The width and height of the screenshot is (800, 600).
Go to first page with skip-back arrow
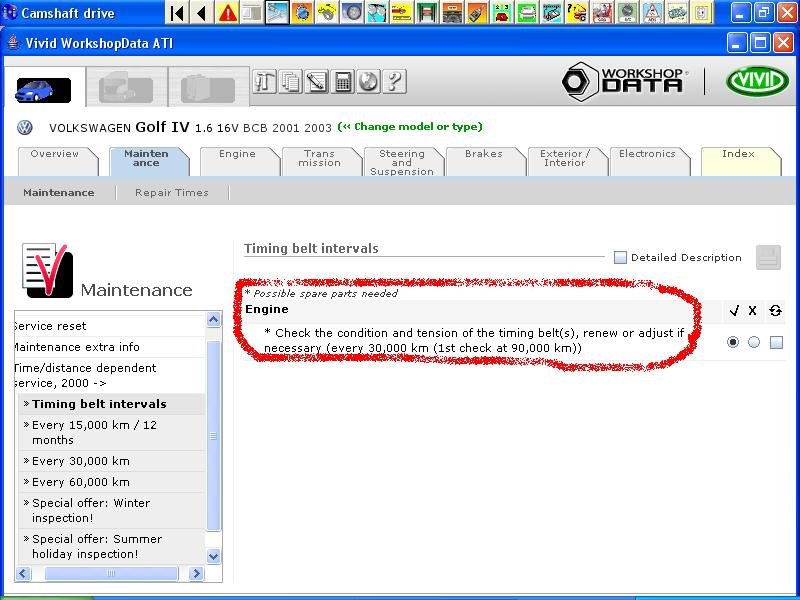click(177, 13)
